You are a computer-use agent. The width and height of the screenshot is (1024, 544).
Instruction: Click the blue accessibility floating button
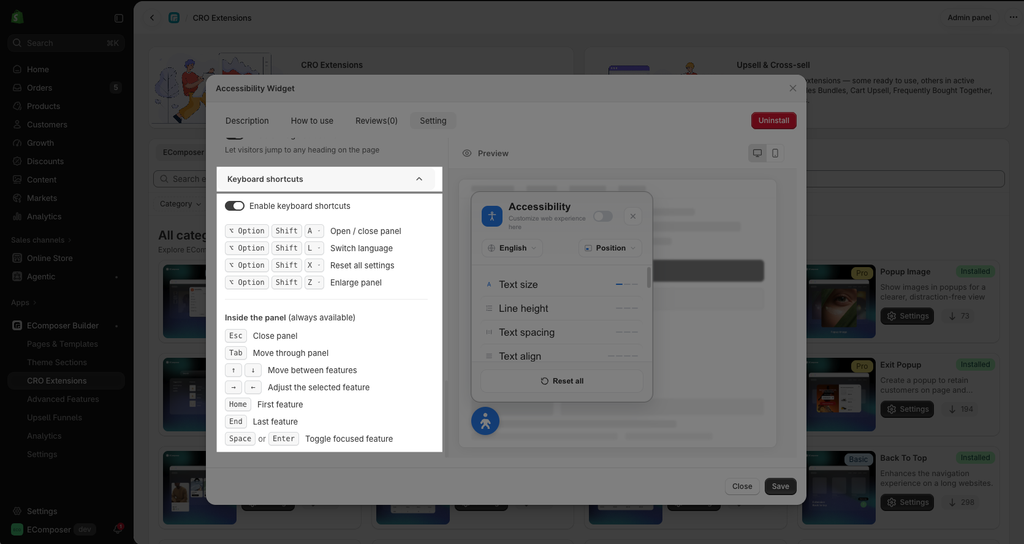pos(485,421)
